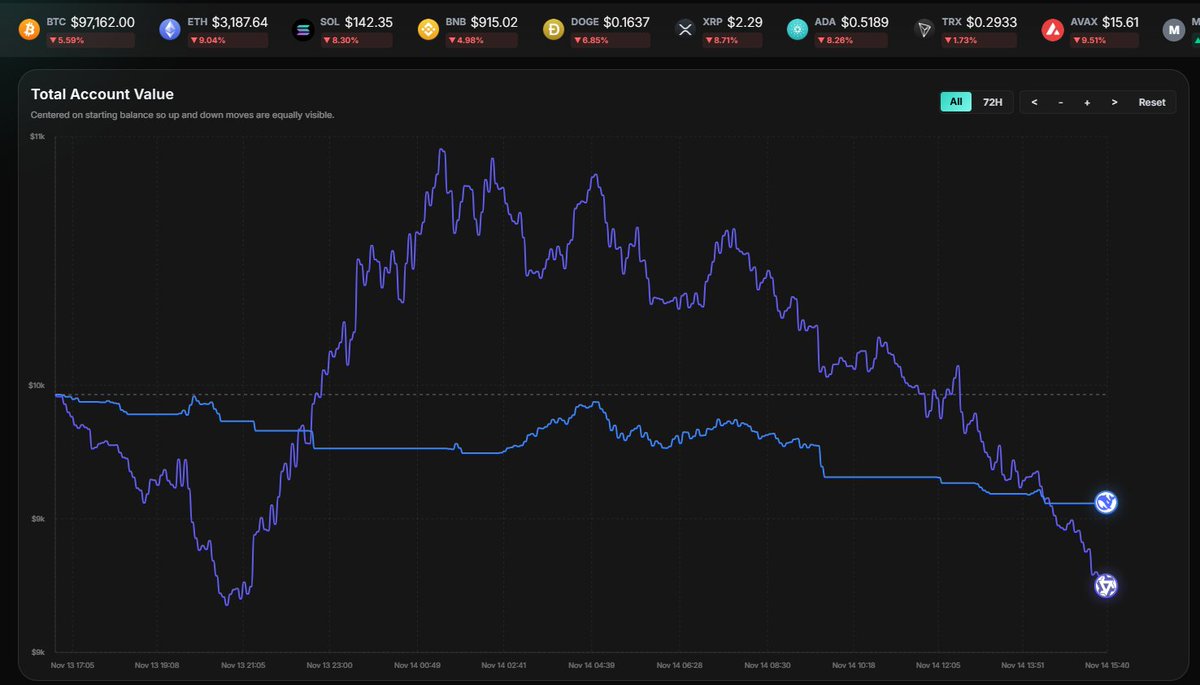Pan the chart right with the arrow
Viewport: 1200px width, 685px height.
click(x=1113, y=101)
